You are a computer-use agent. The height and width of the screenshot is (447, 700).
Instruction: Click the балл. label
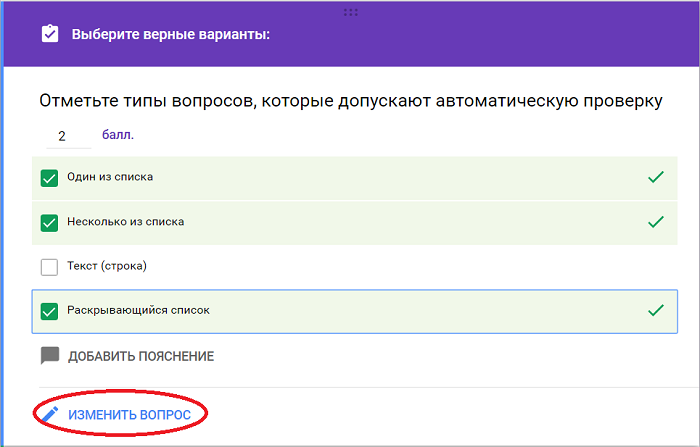click(118, 134)
